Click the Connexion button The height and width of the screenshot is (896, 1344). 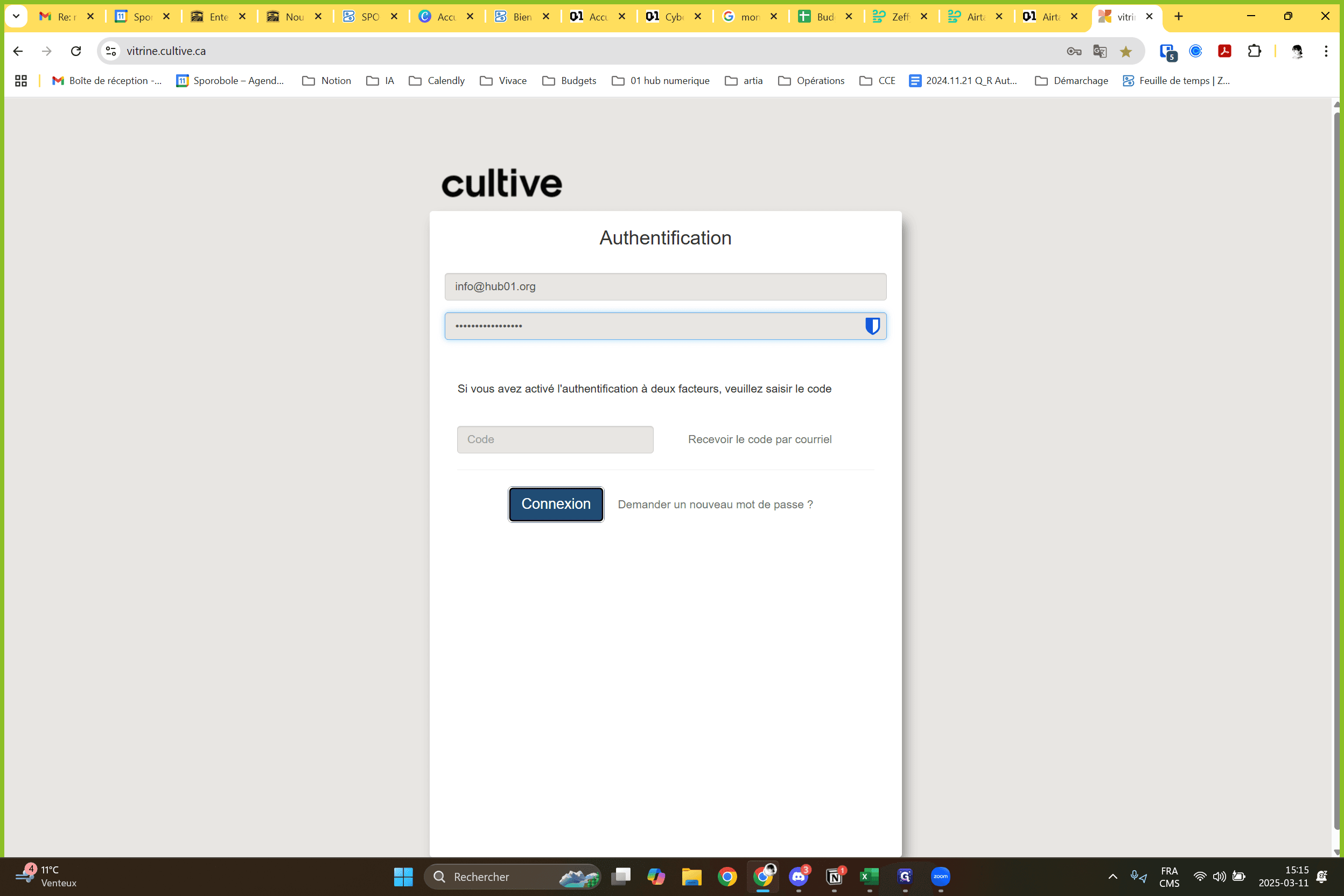556,504
